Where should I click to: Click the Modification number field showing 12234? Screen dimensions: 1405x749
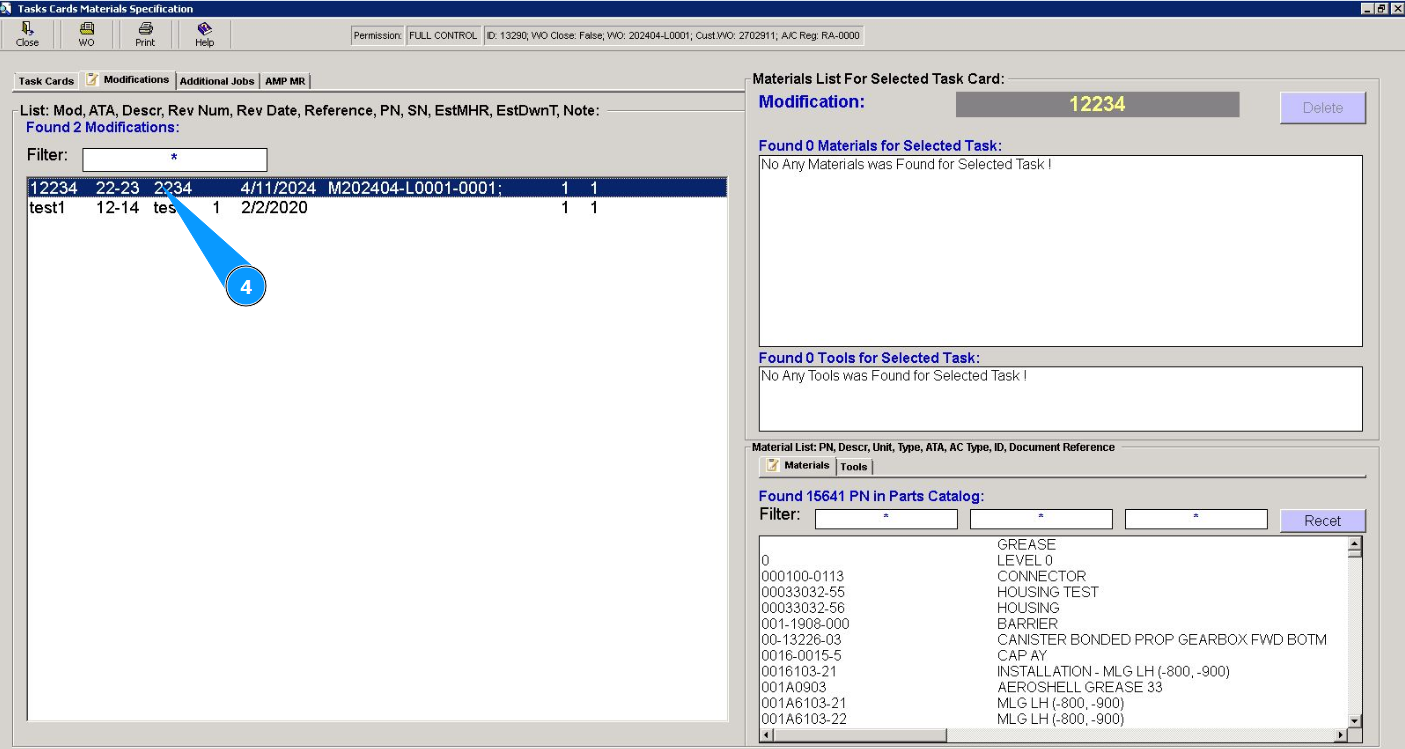(1097, 104)
